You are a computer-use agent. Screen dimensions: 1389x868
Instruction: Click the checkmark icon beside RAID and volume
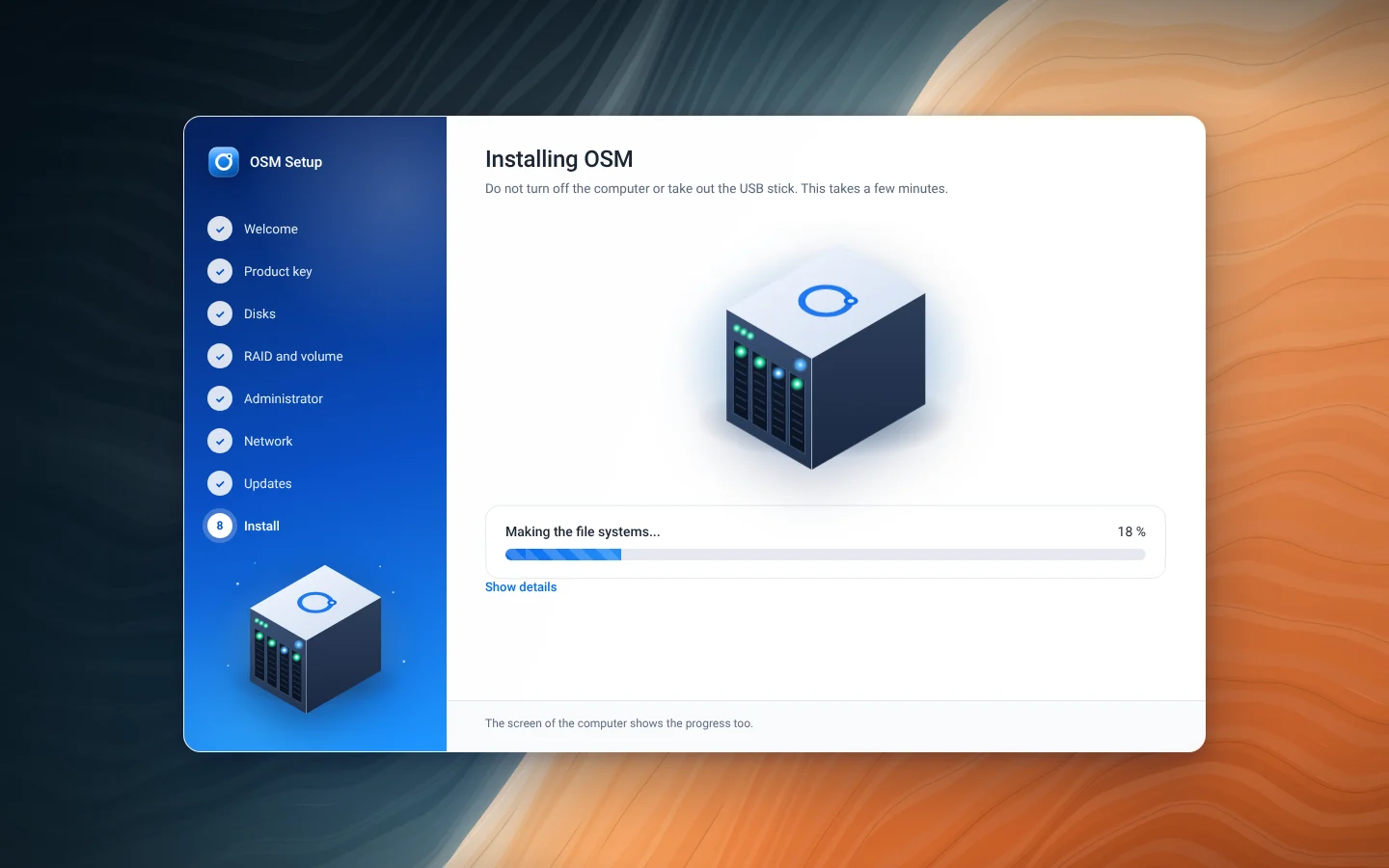click(x=220, y=356)
